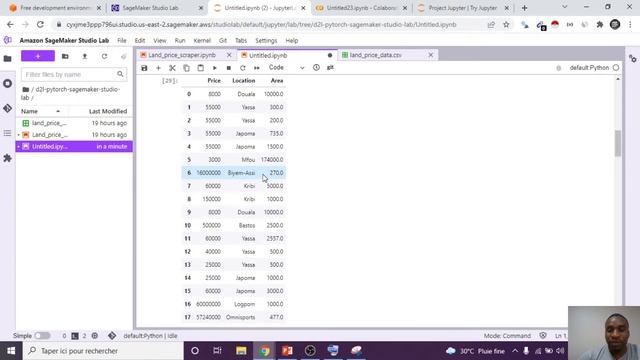This screenshot has height=360, width=640.
Task: Open the Git sidebar panel icon
Action: pos(7,108)
